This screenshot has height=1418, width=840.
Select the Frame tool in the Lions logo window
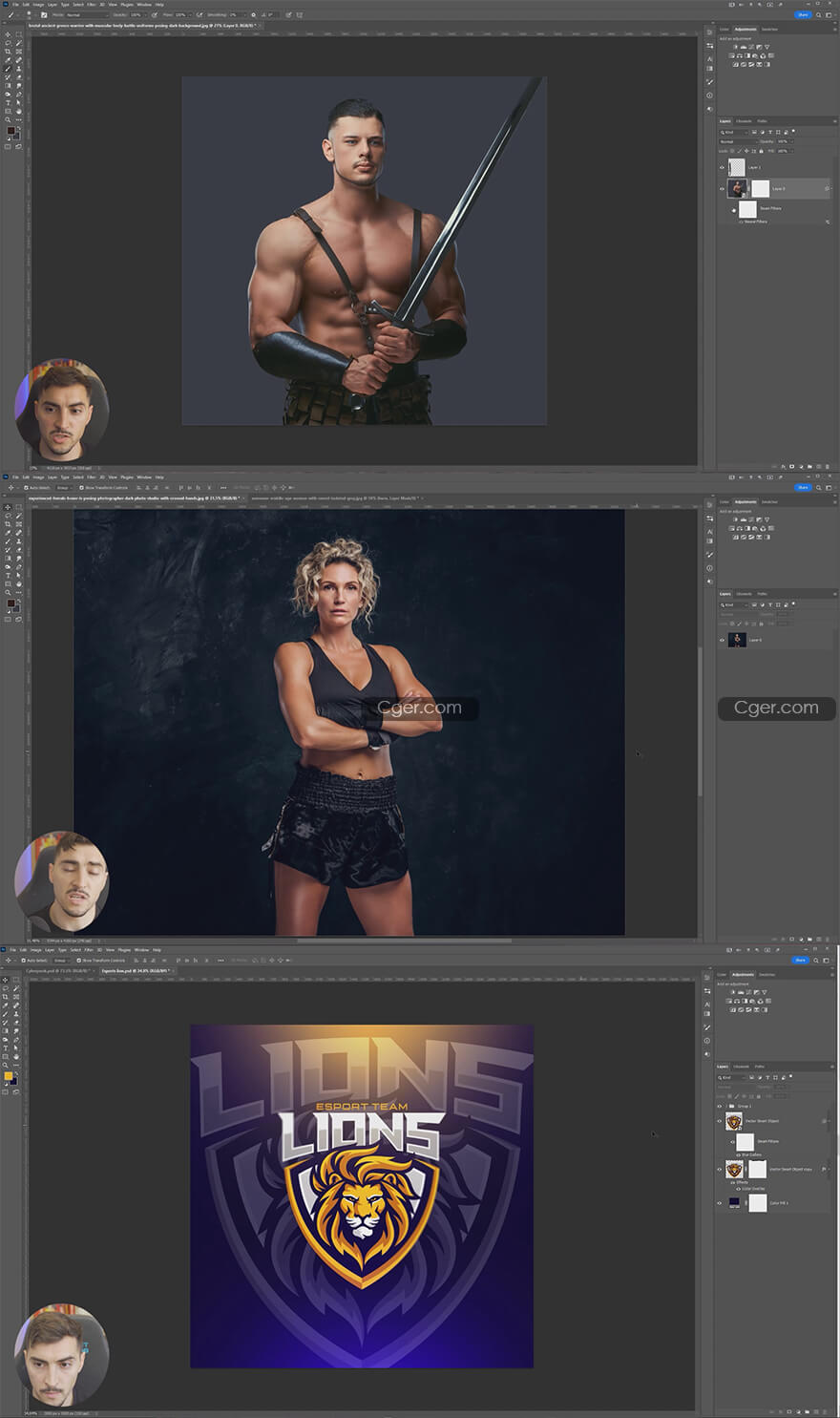pyautogui.click(x=15, y=997)
